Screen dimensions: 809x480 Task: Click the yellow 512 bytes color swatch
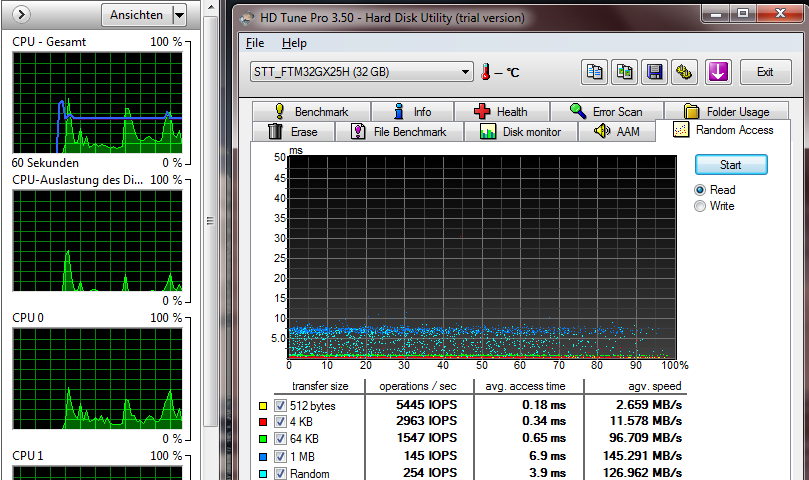(x=263, y=406)
